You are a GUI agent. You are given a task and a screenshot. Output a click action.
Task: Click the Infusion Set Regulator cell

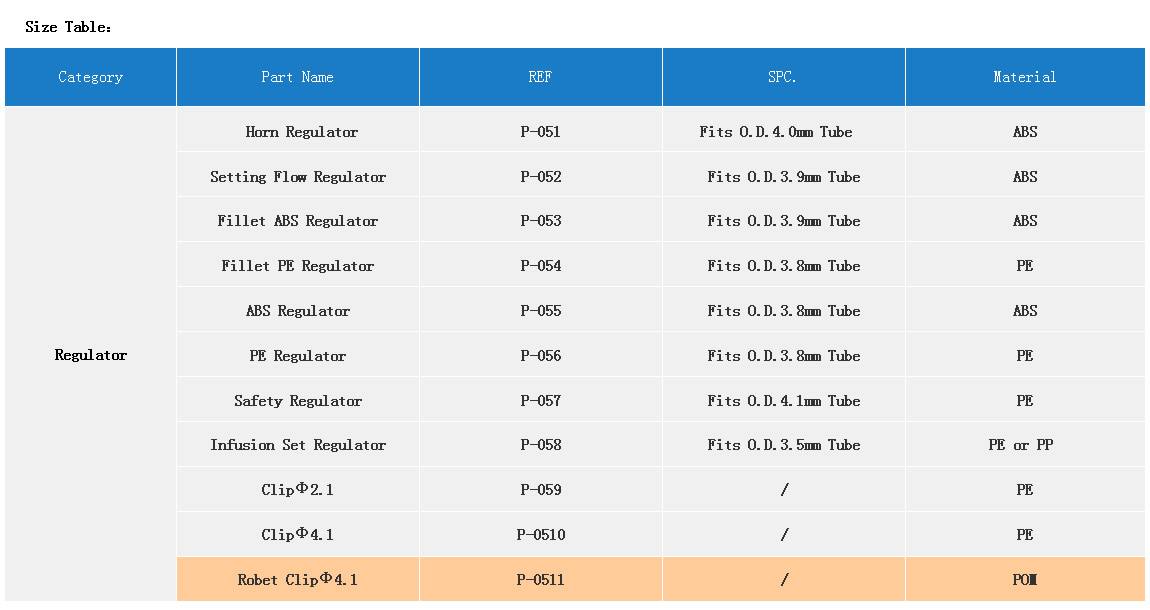click(x=298, y=445)
